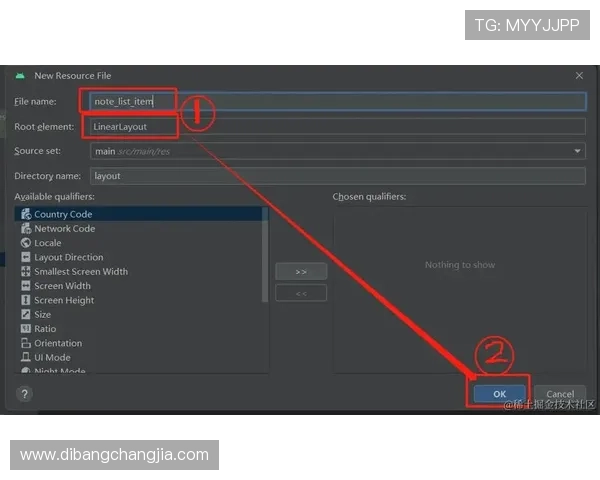Select UI Mode from qualifier list
This screenshot has height=480, width=600.
click(52, 357)
